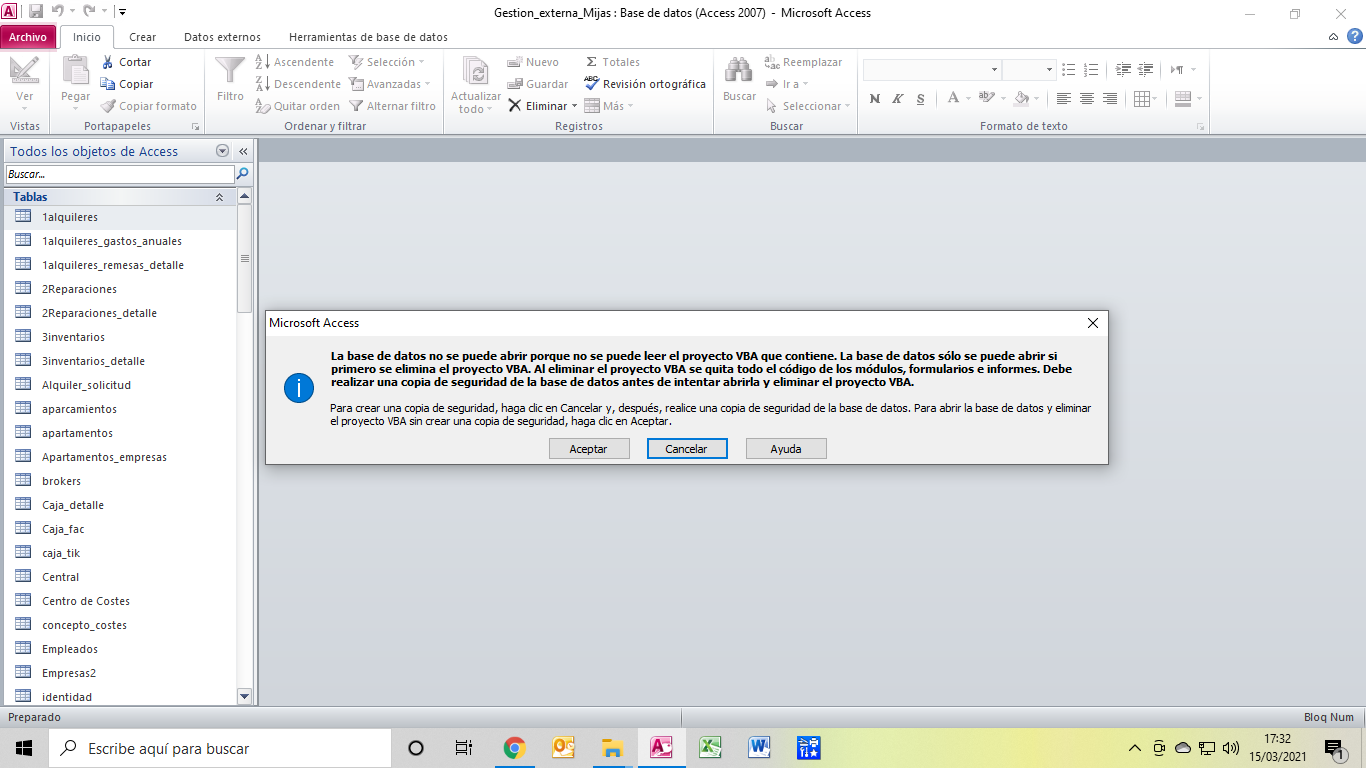
Task: Click Cancelar in the dialog
Action: coord(687,449)
